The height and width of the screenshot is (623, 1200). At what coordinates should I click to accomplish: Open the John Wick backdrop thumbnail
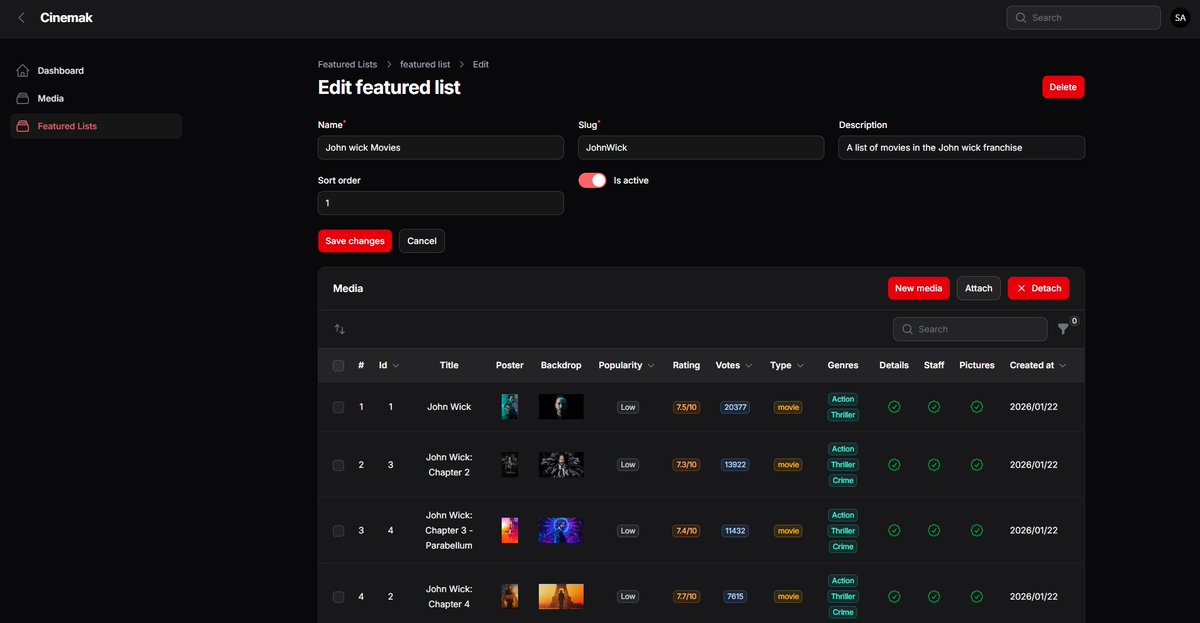coord(561,407)
